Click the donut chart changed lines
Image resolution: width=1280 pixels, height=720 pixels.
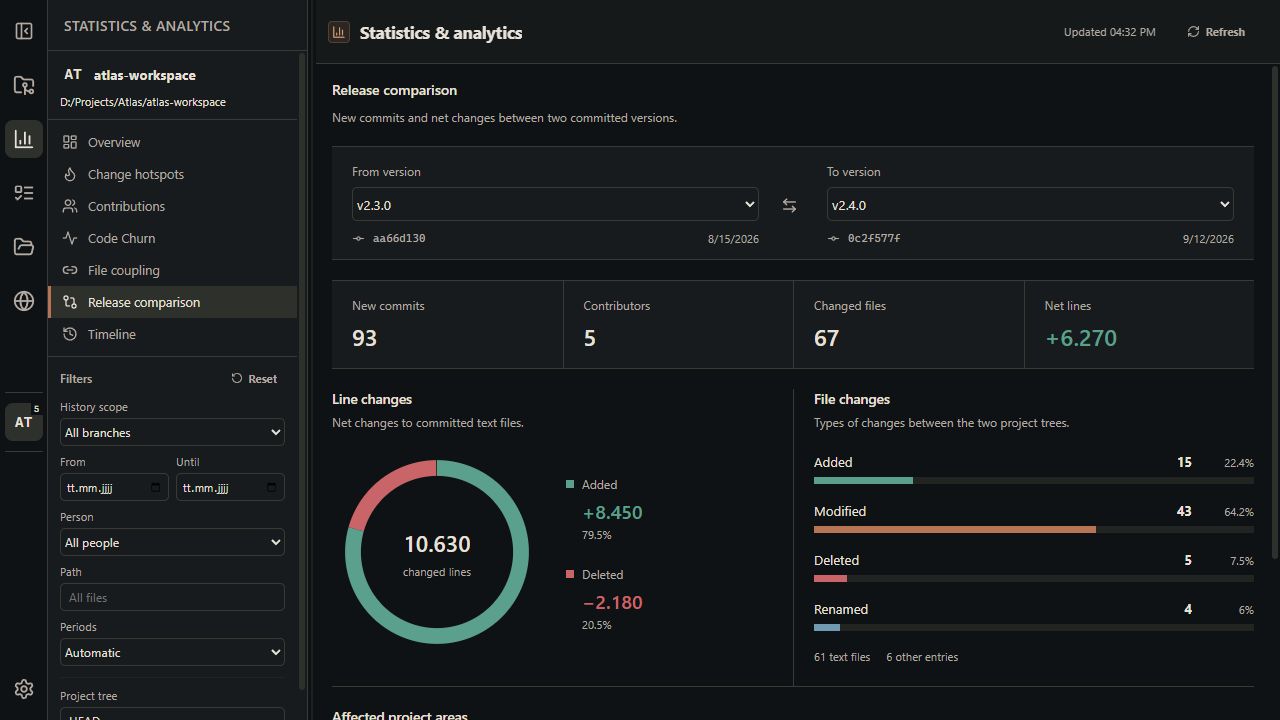click(437, 552)
